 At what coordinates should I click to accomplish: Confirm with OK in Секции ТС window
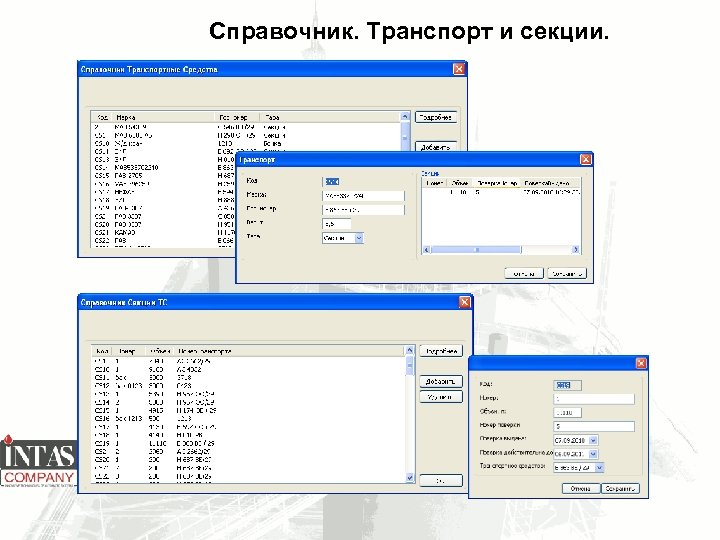441,481
